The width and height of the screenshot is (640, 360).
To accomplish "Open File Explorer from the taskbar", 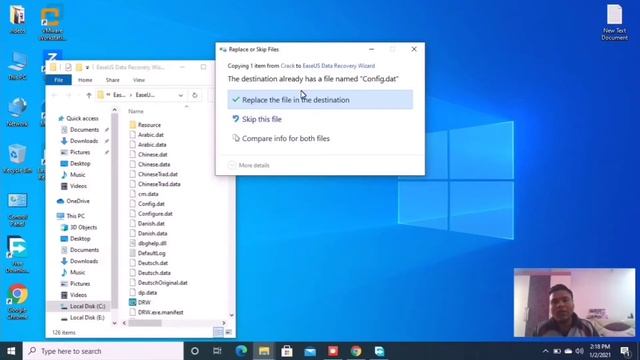I will [x=264, y=351].
